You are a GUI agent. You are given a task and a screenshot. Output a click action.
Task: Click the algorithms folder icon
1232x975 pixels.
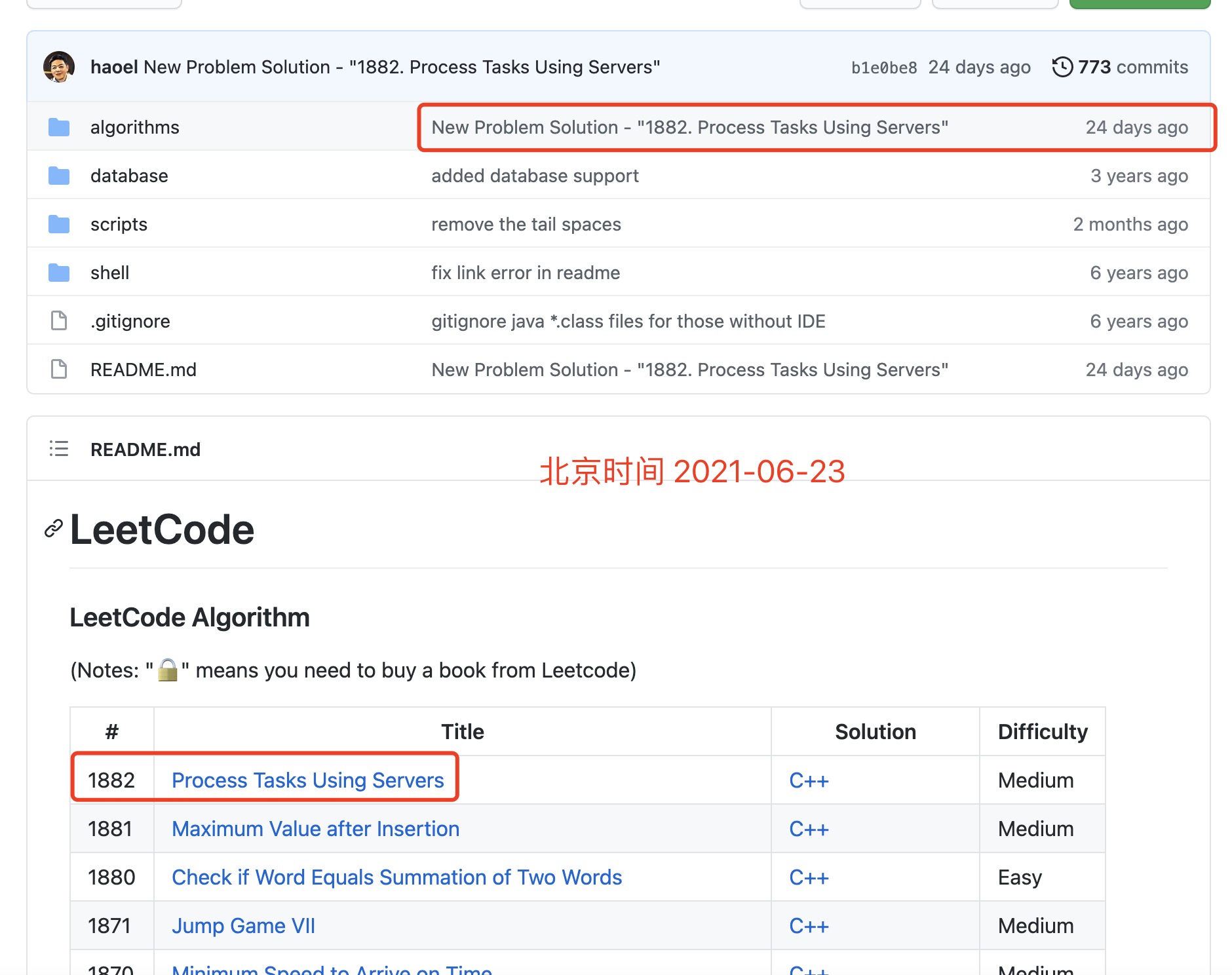(x=59, y=127)
